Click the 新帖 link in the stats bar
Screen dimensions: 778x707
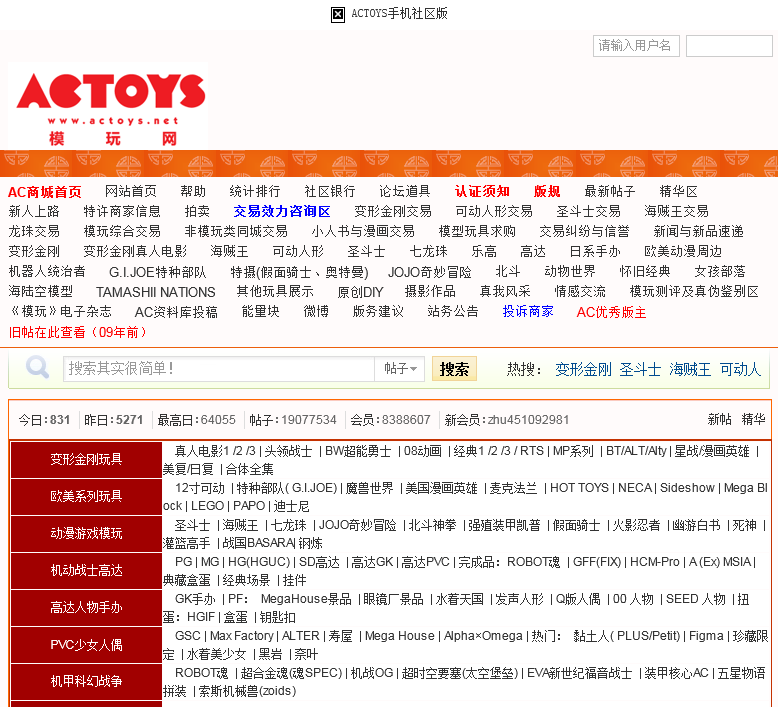click(x=719, y=419)
